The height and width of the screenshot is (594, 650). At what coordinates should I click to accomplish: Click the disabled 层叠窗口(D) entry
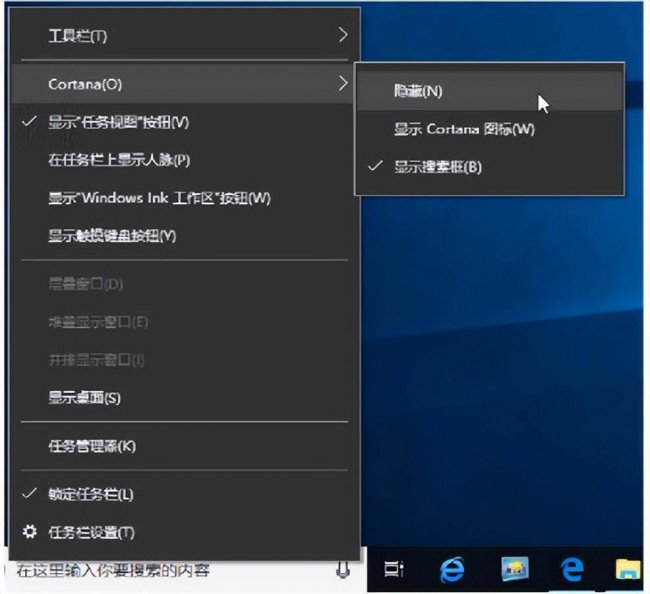tap(185, 284)
